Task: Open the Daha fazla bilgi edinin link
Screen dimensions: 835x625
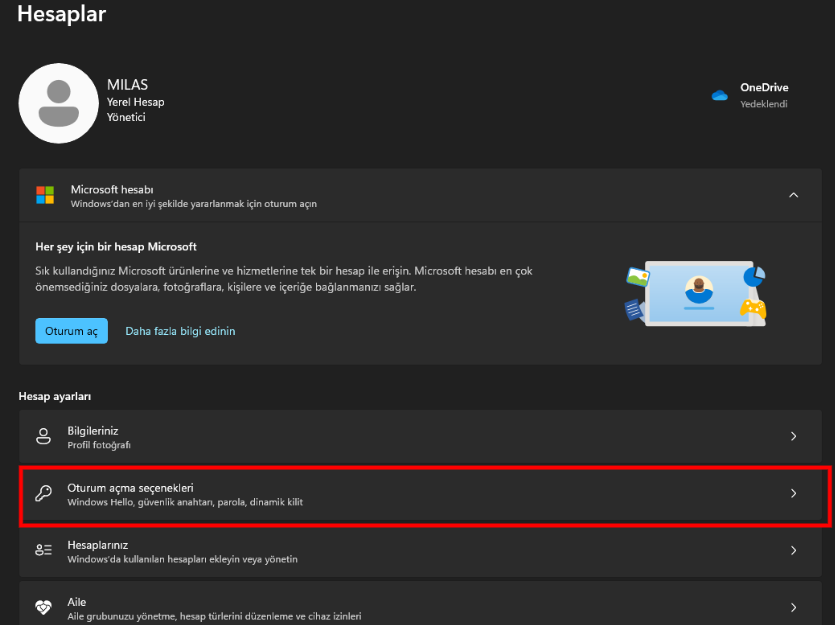Action: (180, 331)
